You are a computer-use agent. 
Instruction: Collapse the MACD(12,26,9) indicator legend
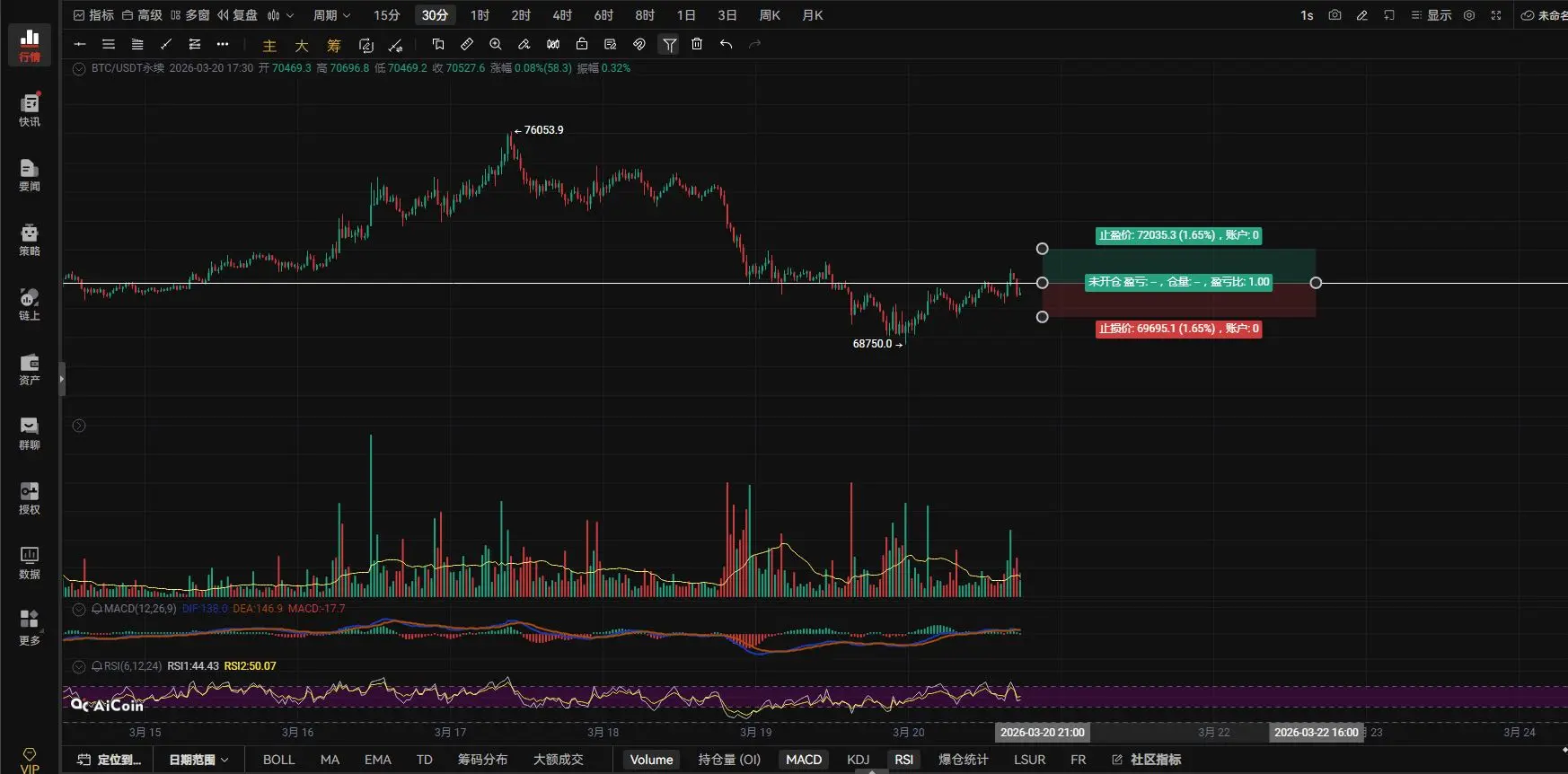click(x=79, y=609)
